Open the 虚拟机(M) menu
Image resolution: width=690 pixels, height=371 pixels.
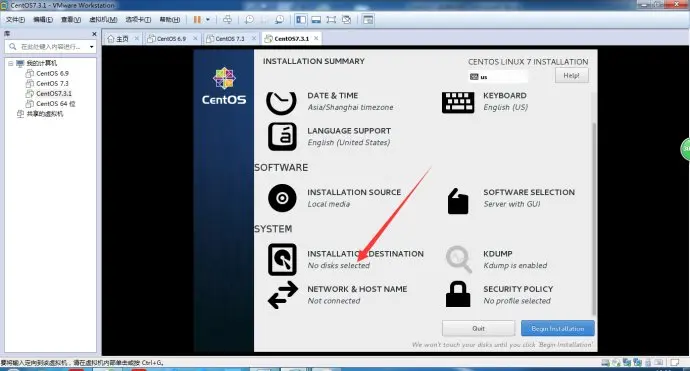click(x=103, y=19)
